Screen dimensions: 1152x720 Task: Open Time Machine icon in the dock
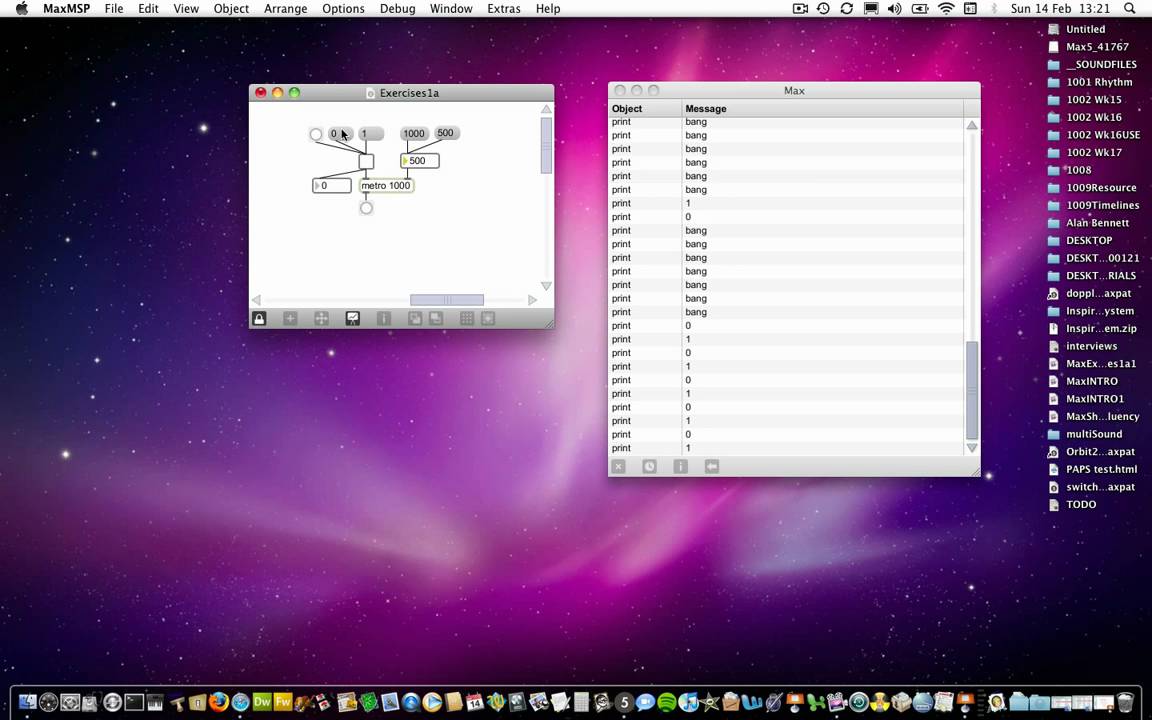point(858,702)
